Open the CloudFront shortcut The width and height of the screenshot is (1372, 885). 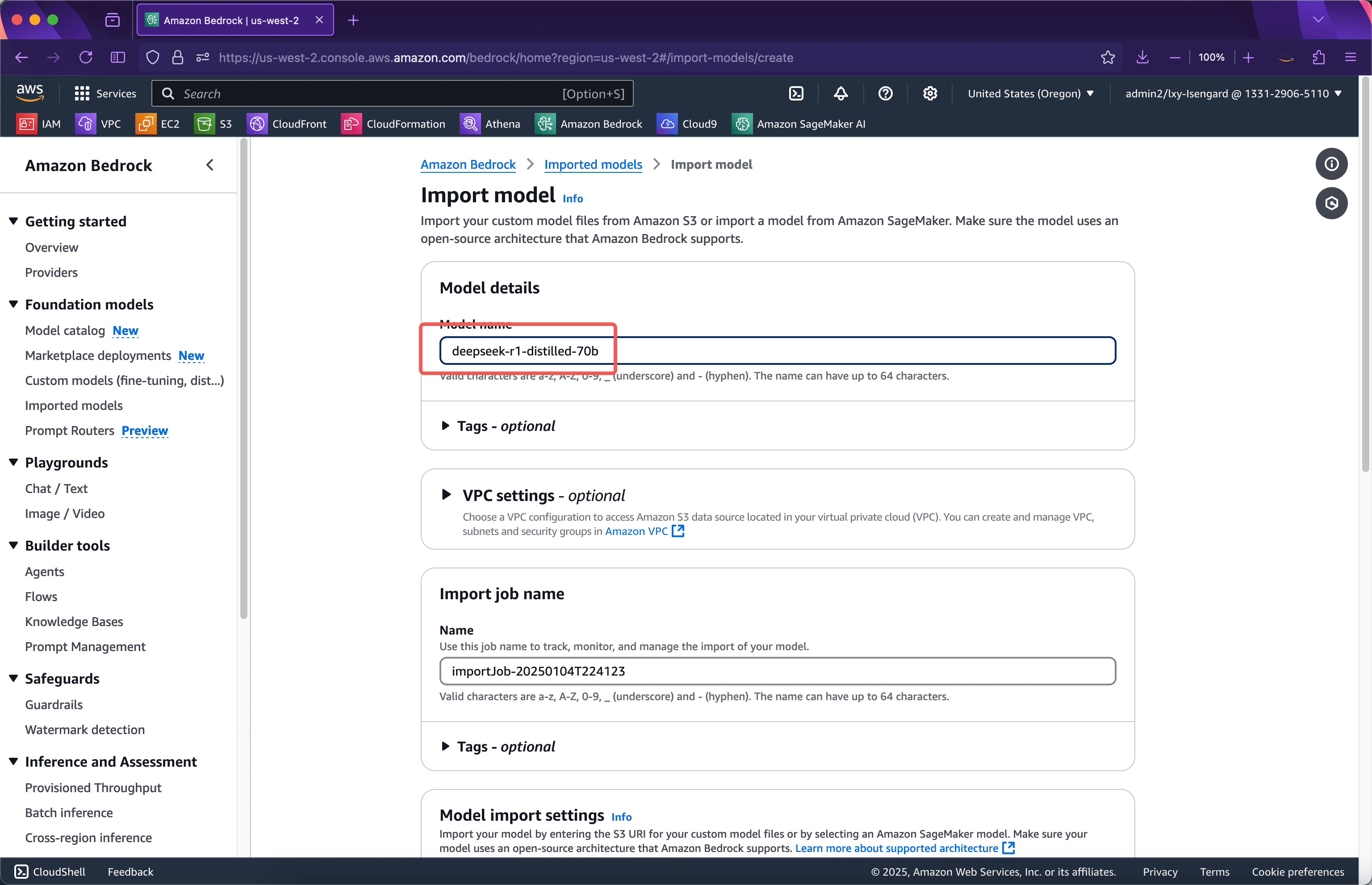click(x=287, y=124)
